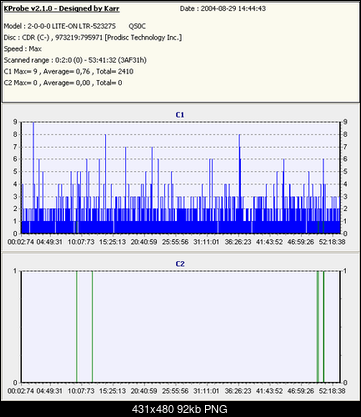Viewport: 361px width, 417px height.
Task: Click the C2 Max= 0 statistics line
Action: (63, 83)
